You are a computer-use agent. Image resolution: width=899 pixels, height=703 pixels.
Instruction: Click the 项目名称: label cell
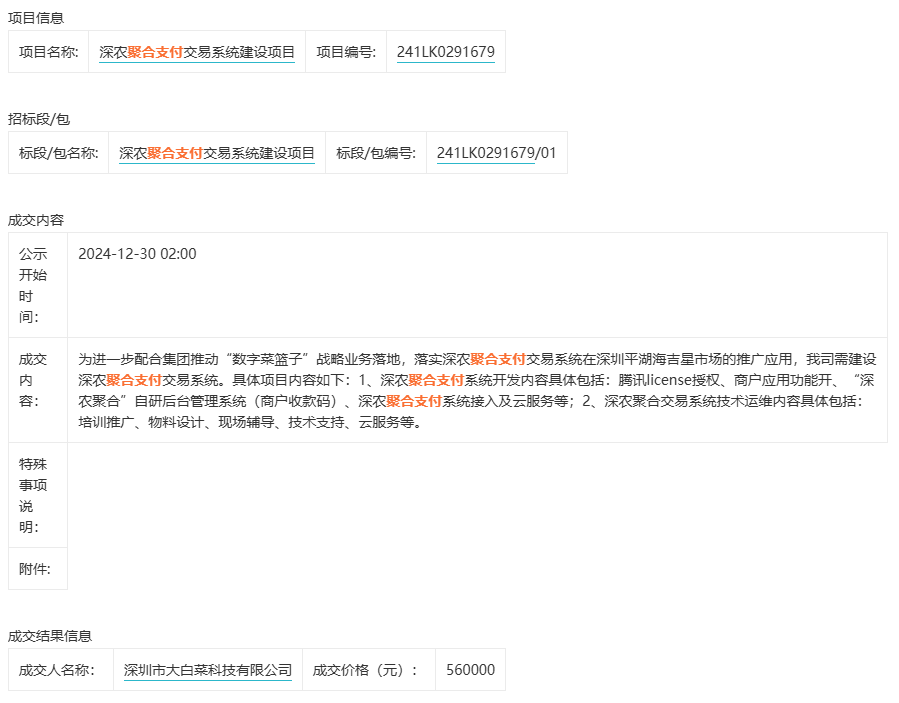(x=49, y=52)
